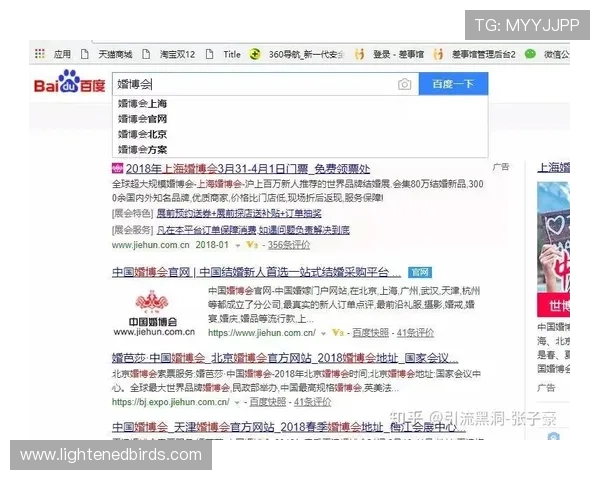
Task: Click the blue 官网 badge
Action: [420, 273]
